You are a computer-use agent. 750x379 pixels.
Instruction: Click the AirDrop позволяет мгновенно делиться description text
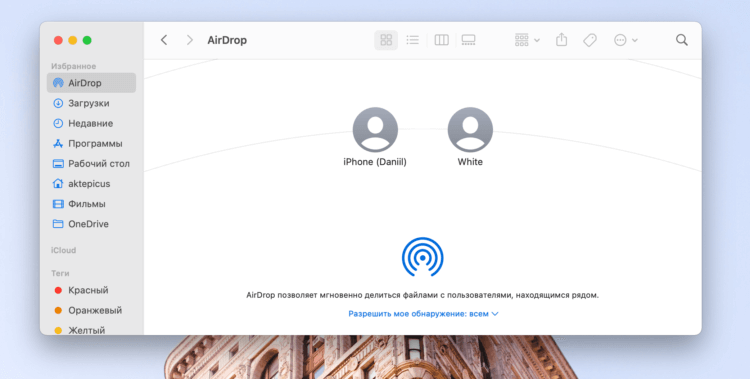pyautogui.click(x=422, y=295)
